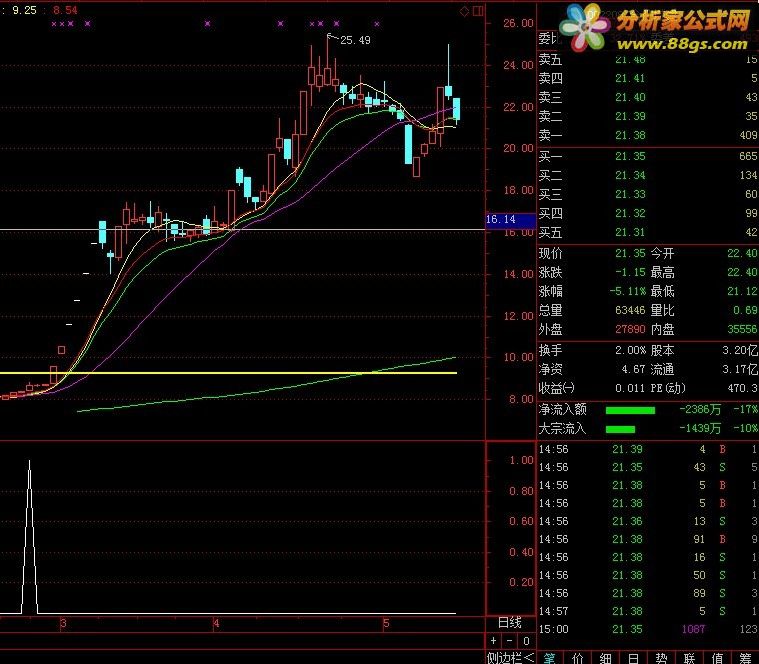Switch to the 势 tab
Image resolution: width=759 pixels, height=664 pixels.
click(661, 658)
